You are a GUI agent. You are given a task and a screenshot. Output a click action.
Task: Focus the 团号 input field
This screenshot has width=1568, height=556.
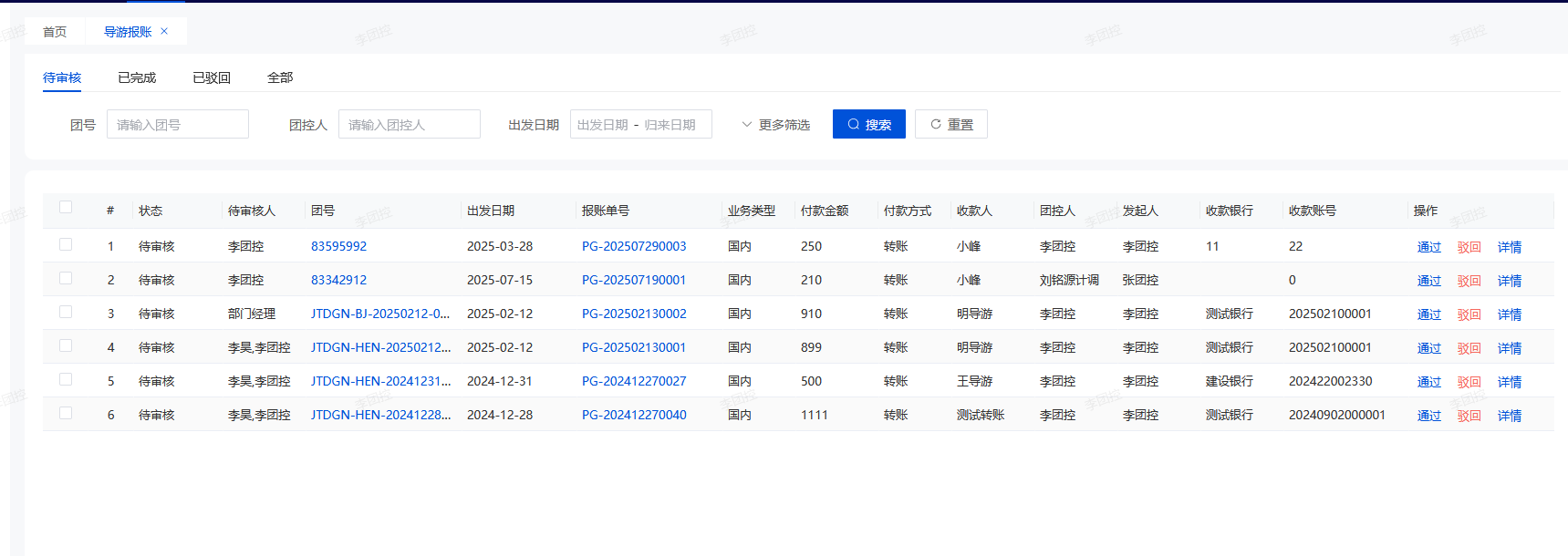(x=178, y=125)
